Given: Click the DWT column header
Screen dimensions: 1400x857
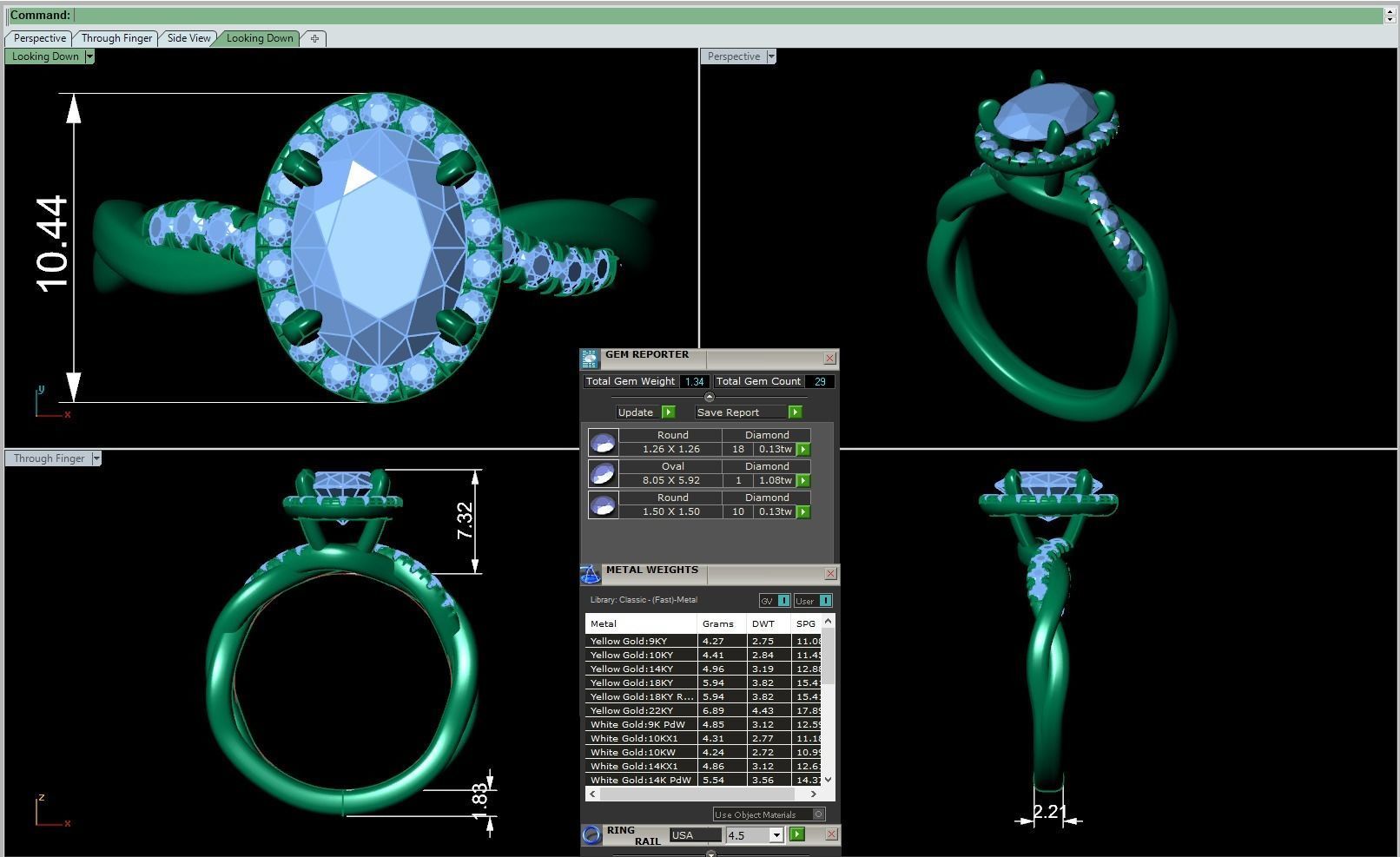Looking at the screenshot, I should [769, 623].
